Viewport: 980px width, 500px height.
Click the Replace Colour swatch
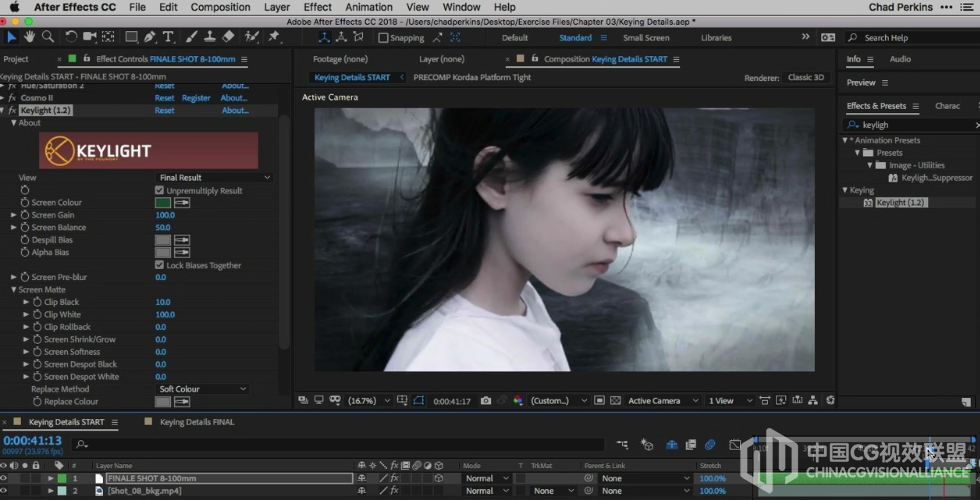tap(162, 401)
